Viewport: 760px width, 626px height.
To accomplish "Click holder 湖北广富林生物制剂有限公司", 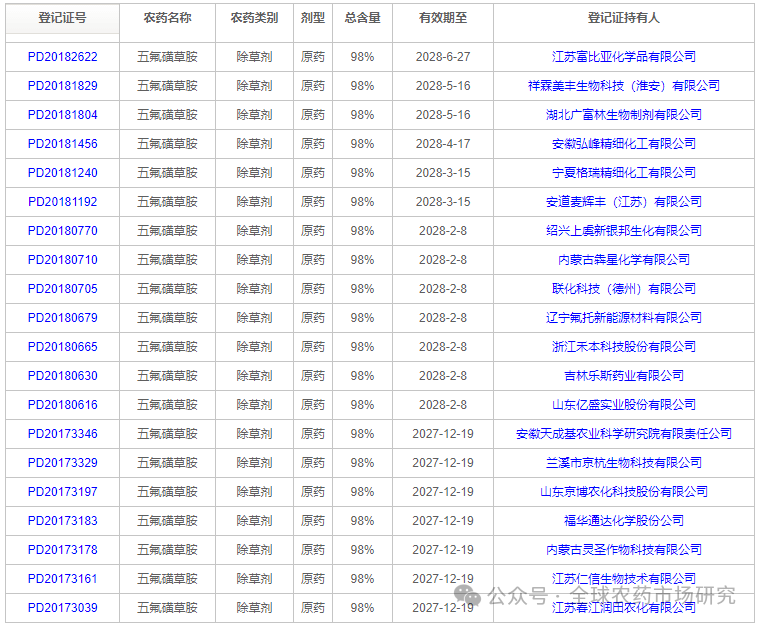I will [x=624, y=115].
